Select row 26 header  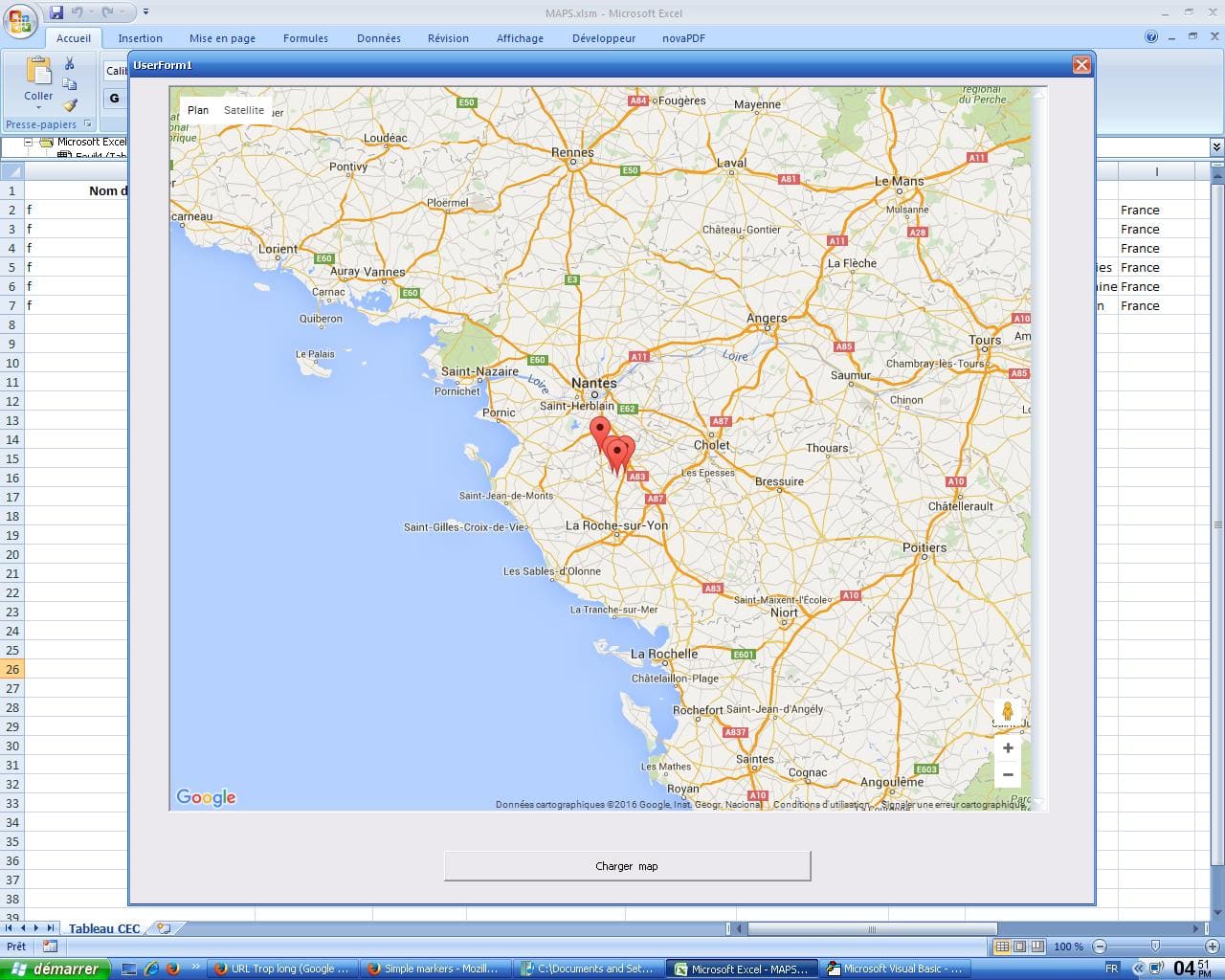click(12, 669)
